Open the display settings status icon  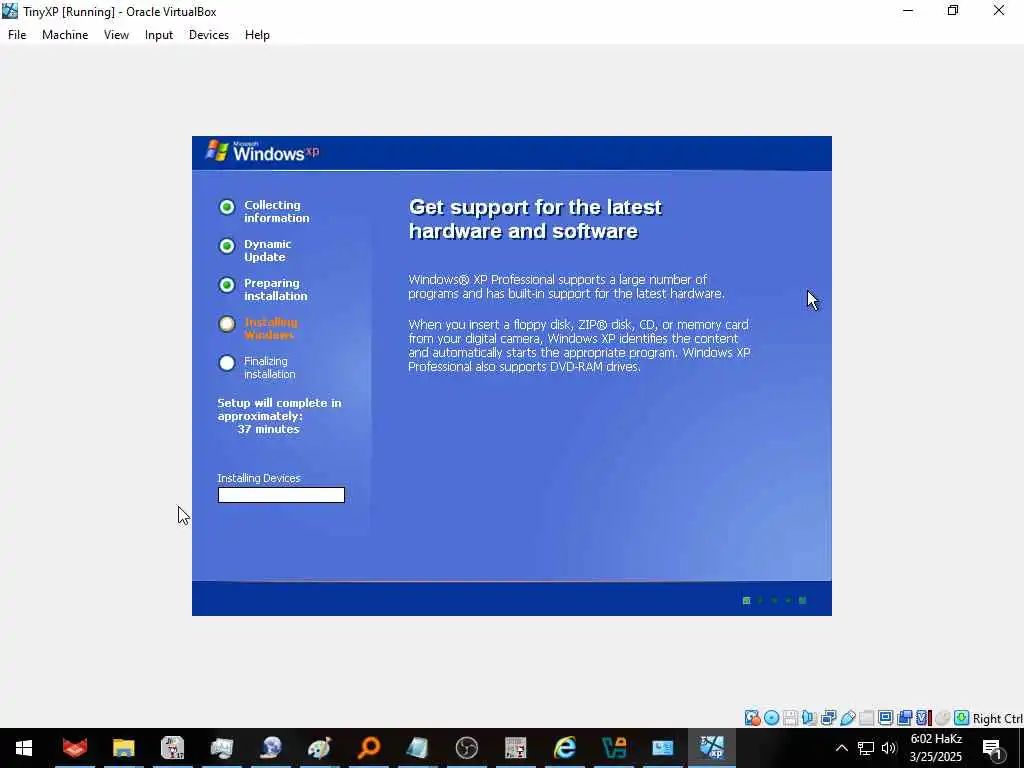[x=886, y=718]
